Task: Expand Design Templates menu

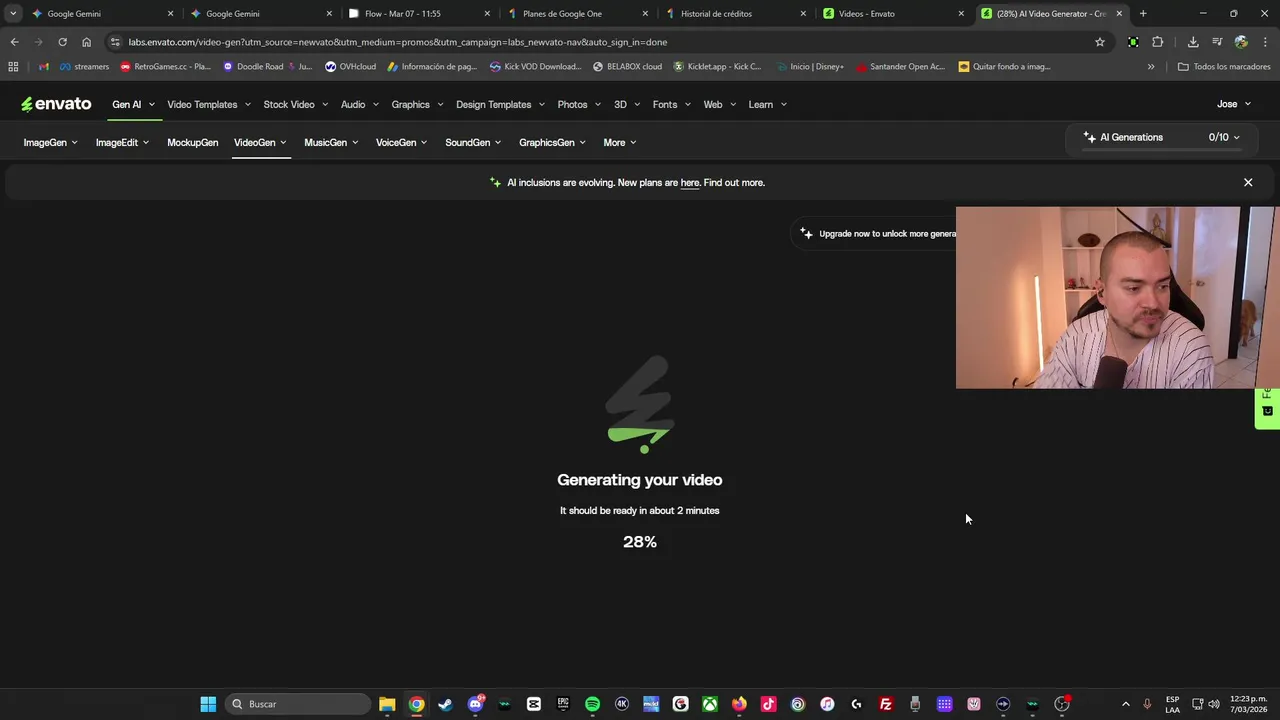Action: 500,104
